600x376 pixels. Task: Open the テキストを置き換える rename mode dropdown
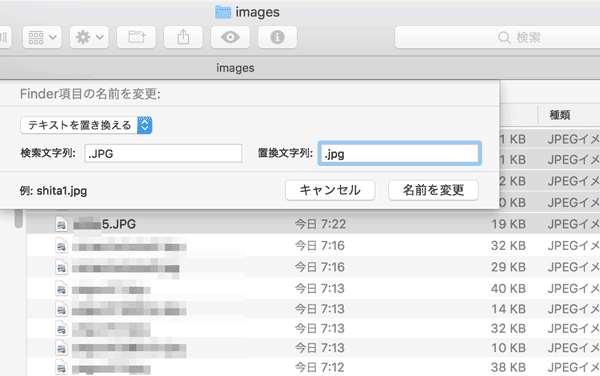pyautogui.click(x=86, y=125)
